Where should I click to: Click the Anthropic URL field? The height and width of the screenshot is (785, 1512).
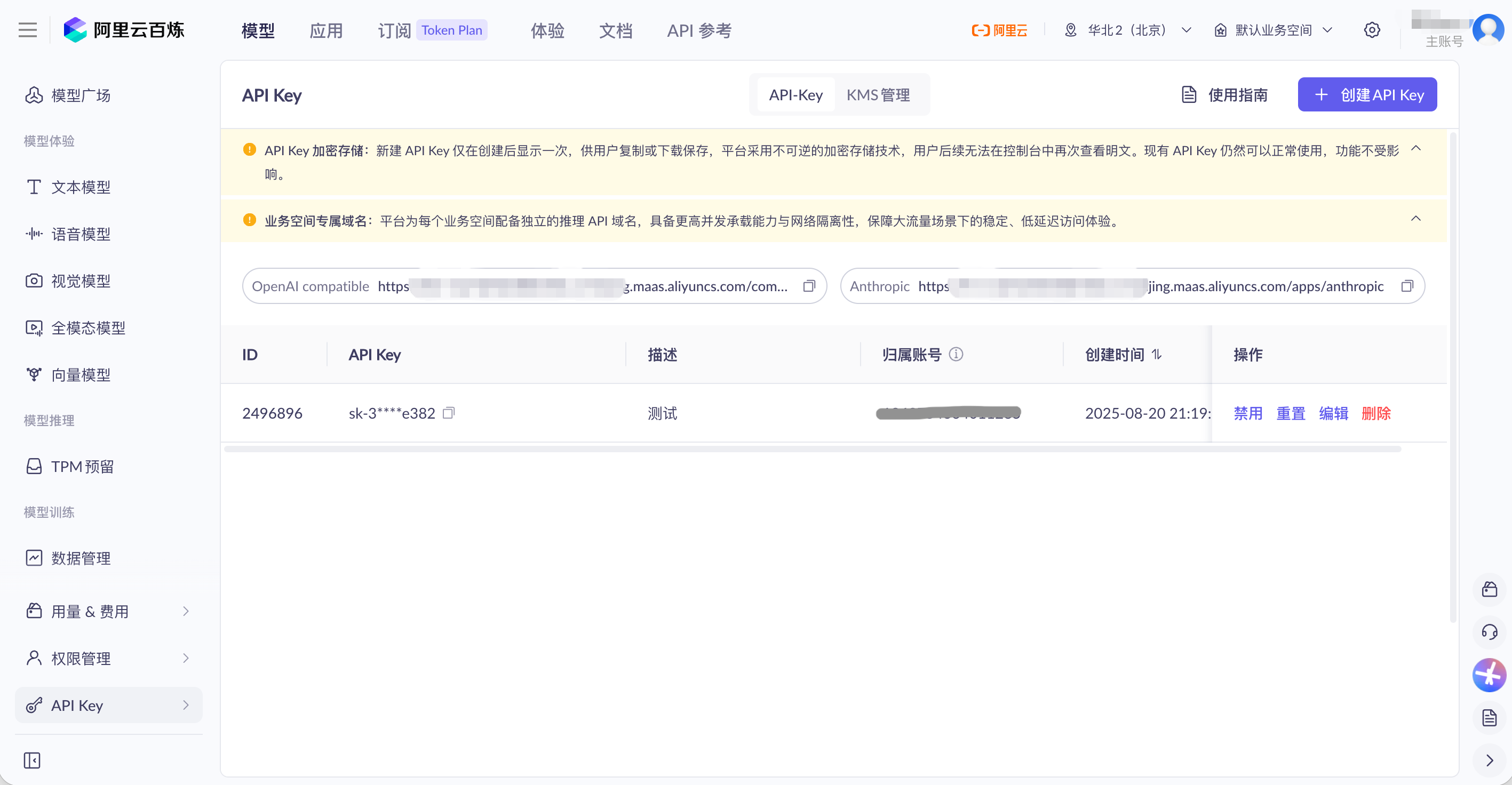1132,286
